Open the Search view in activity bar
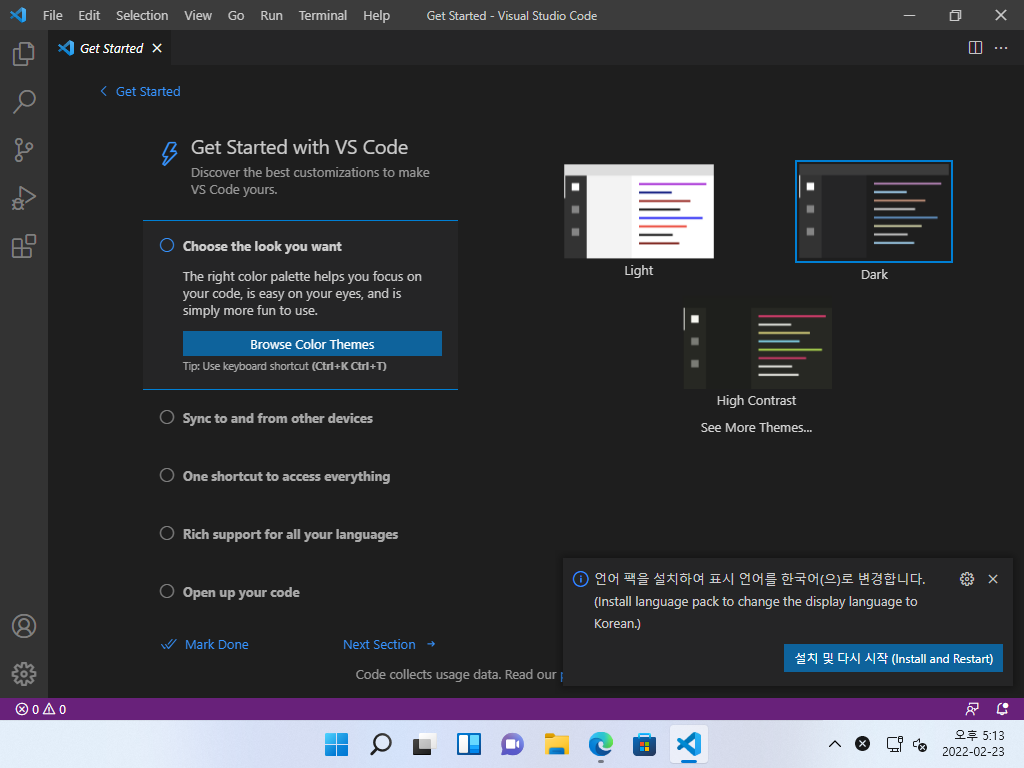 [x=24, y=102]
